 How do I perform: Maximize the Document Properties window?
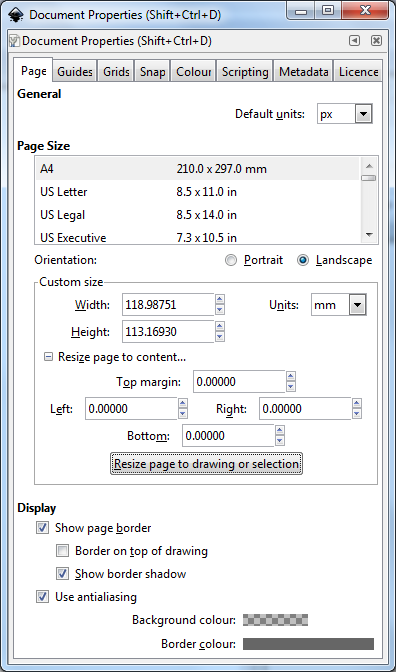click(x=328, y=11)
